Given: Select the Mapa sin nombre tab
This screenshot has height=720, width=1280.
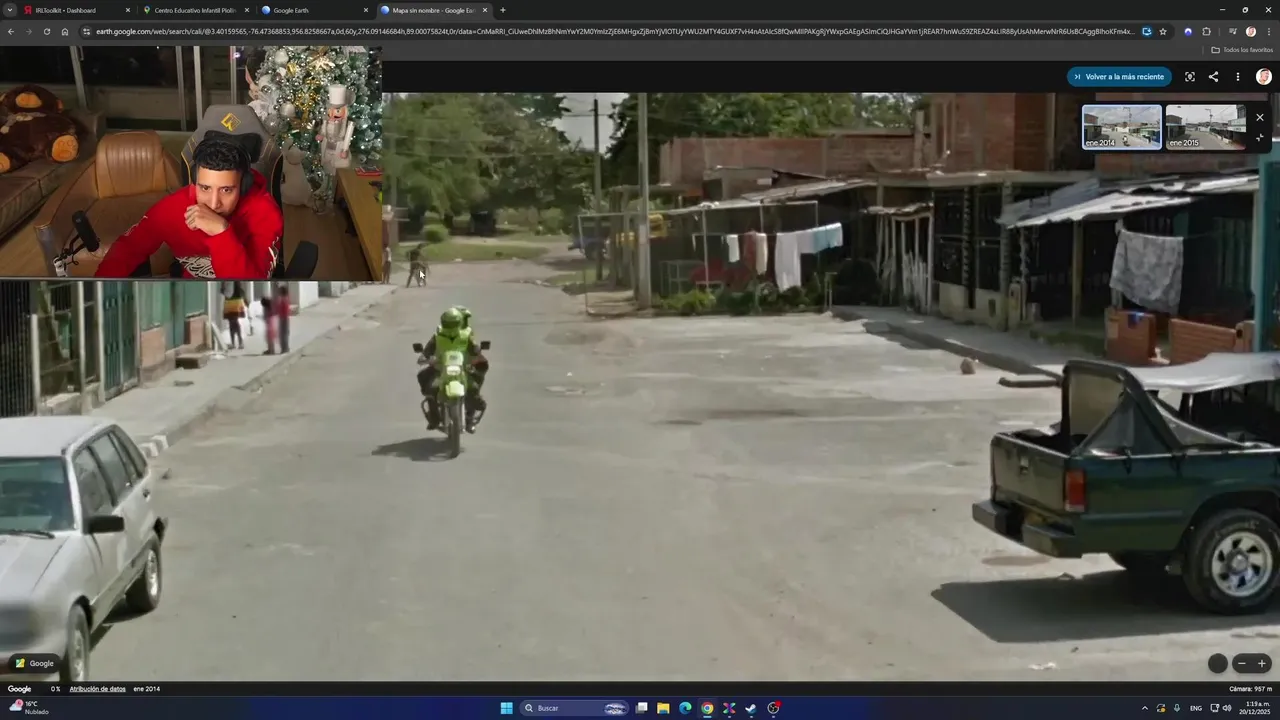Looking at the screenshot, I should 433,10.
